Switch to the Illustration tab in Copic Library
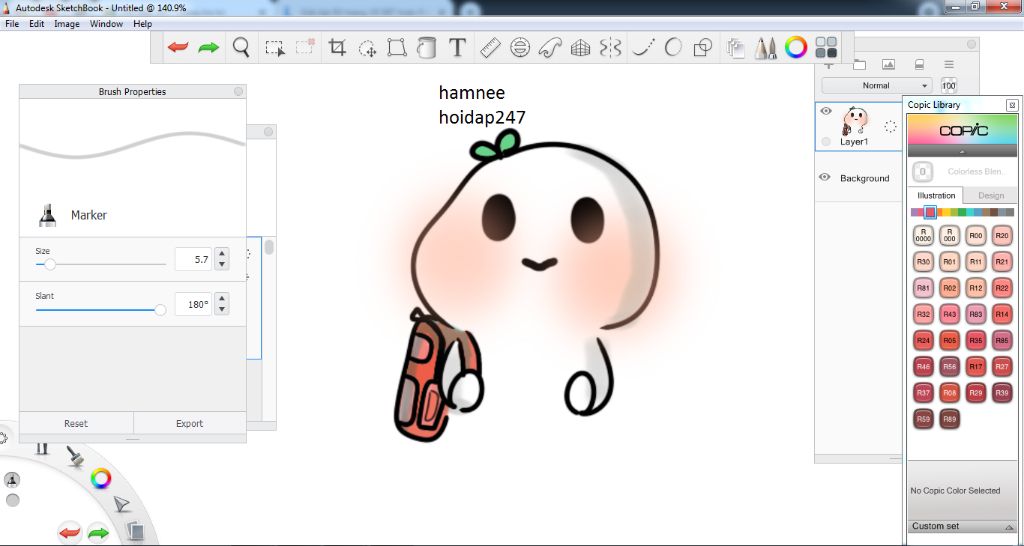Image resolution: width=1024 pixels, height=546 pixels. pos(935,195)
